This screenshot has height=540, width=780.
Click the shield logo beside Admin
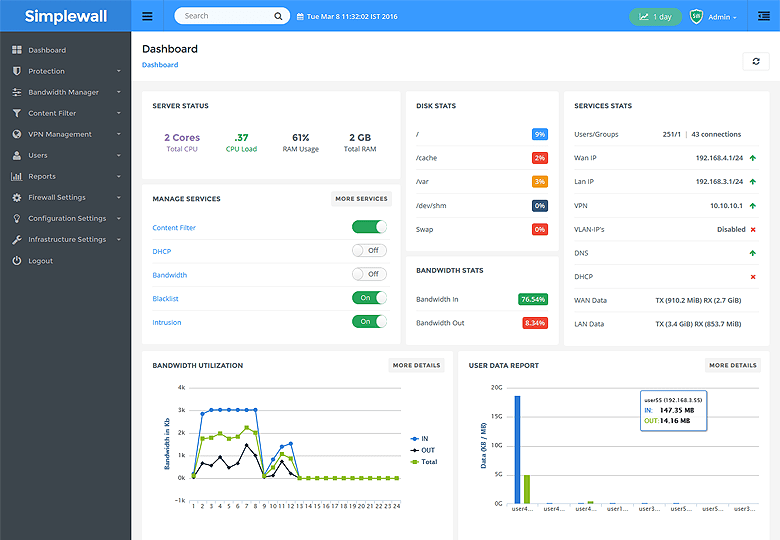696,16
